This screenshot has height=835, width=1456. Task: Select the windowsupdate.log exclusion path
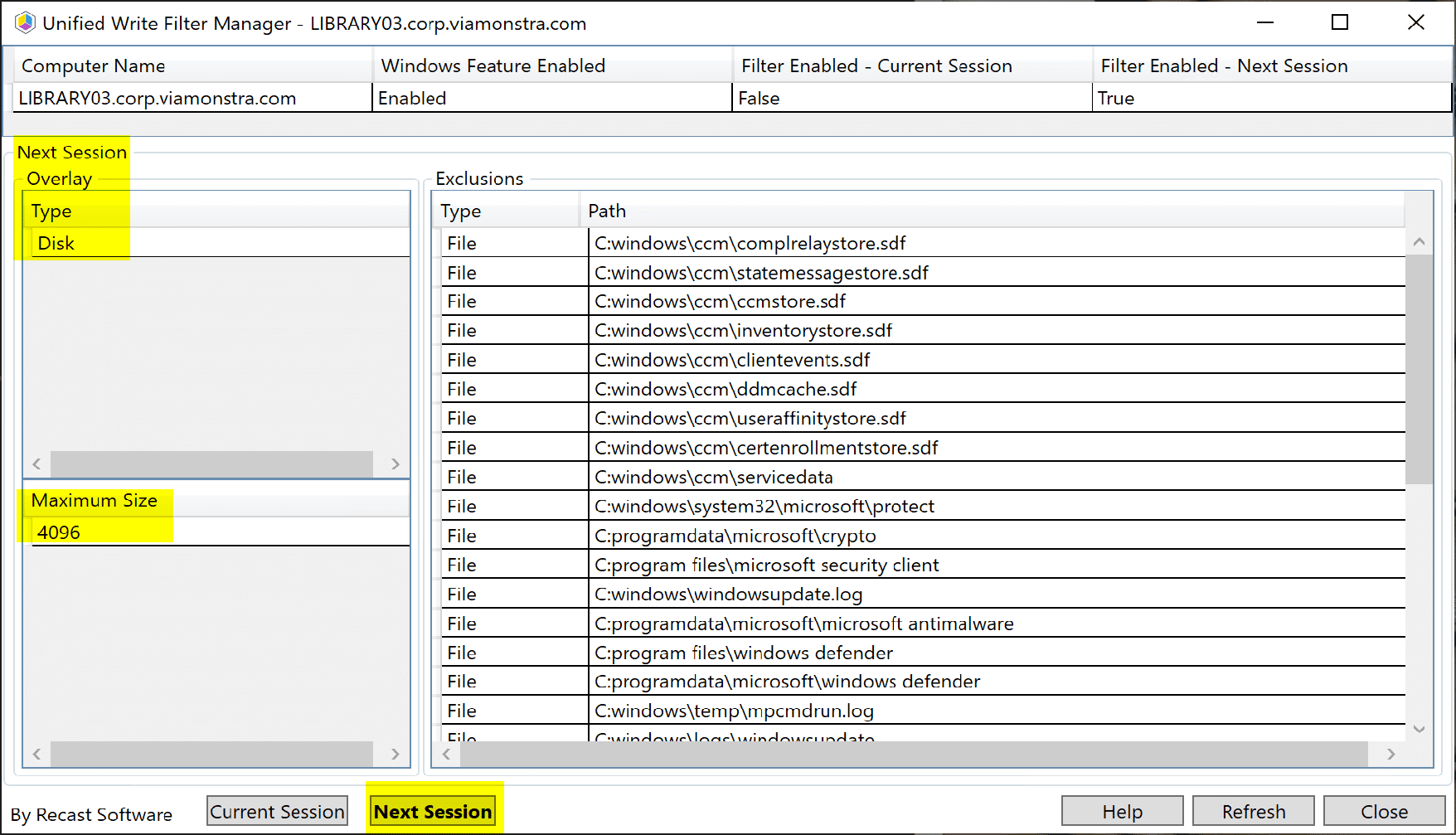728,594
